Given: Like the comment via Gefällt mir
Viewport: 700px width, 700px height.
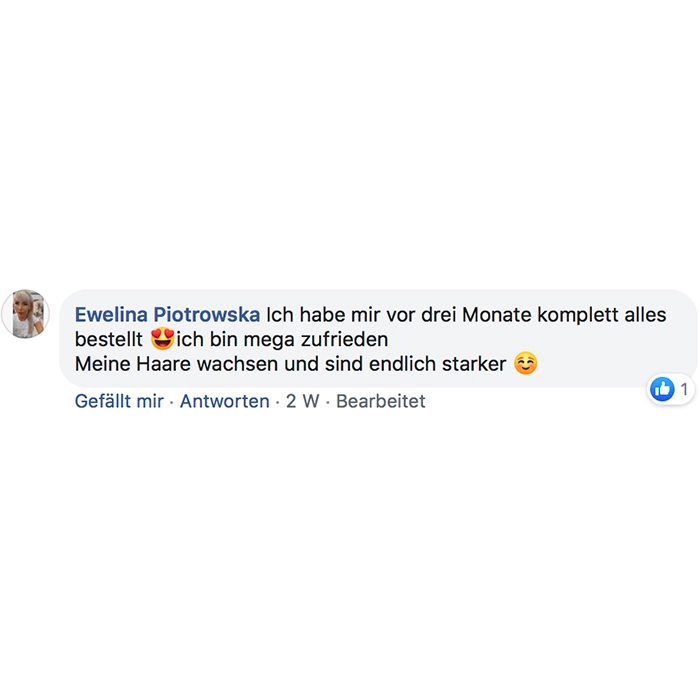Looking at the screenshot, I should [x=119, y=401].
